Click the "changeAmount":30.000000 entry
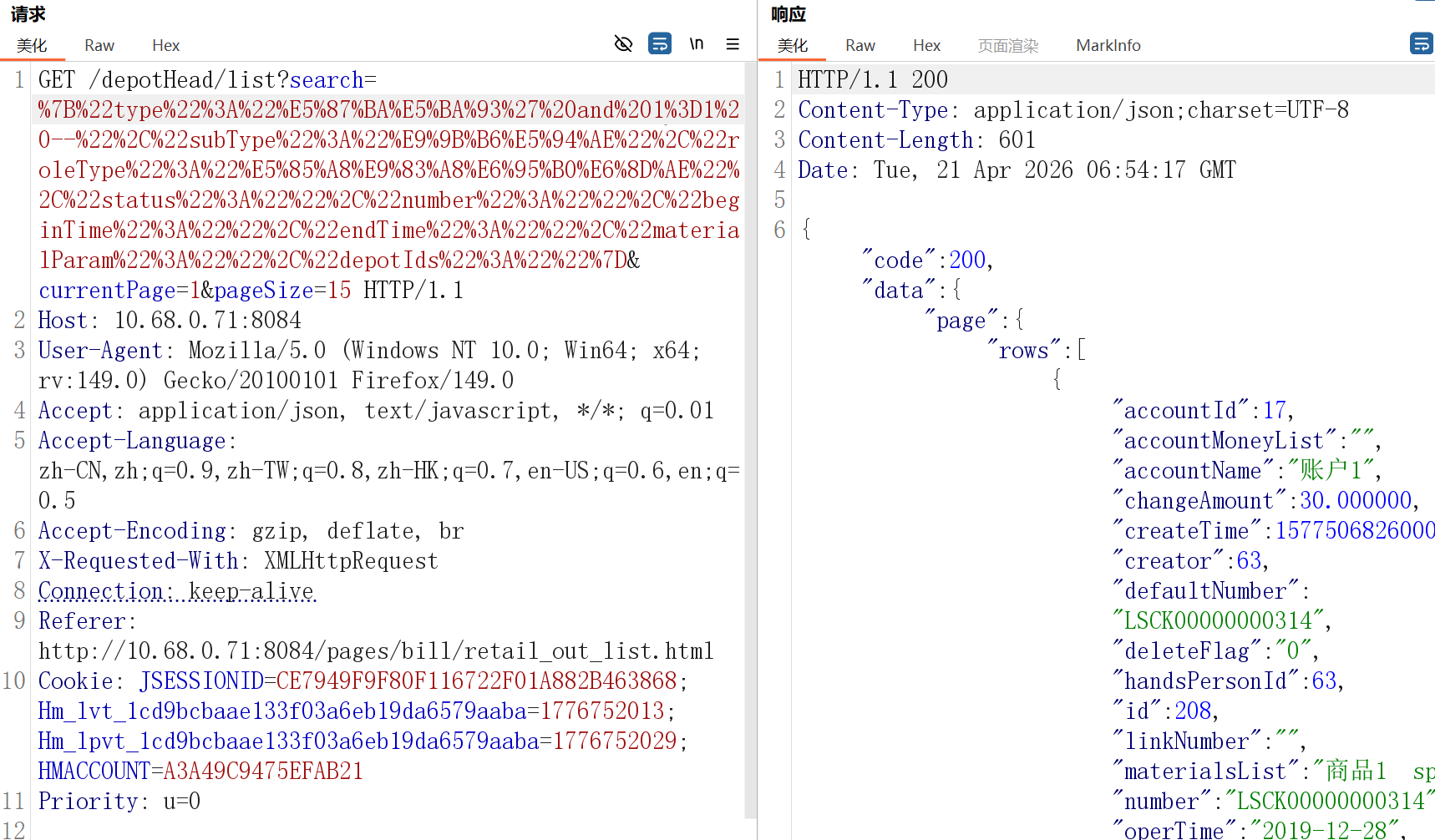Screen dimensions: 1435x840 point(1265,501)
